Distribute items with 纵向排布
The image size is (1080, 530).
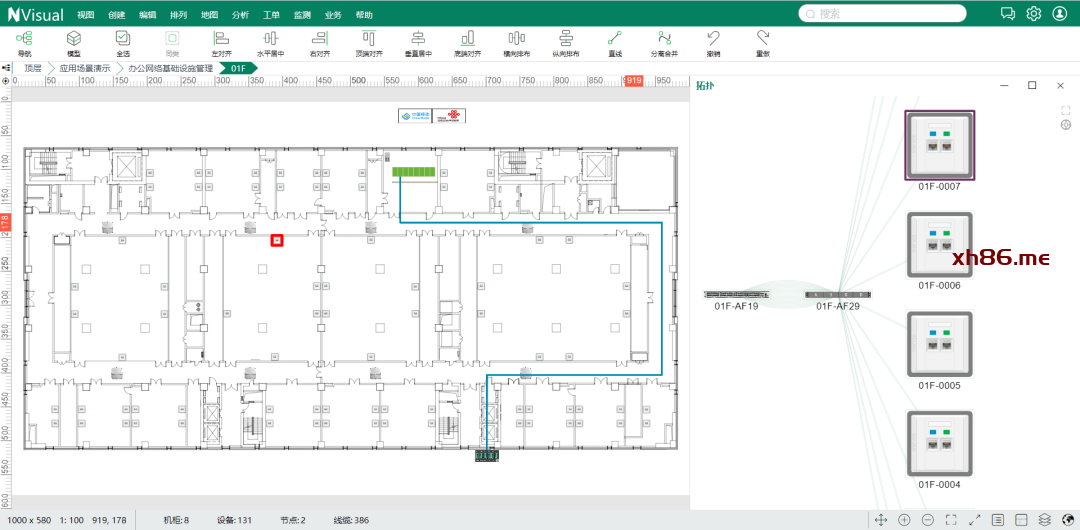pos(565,43)
